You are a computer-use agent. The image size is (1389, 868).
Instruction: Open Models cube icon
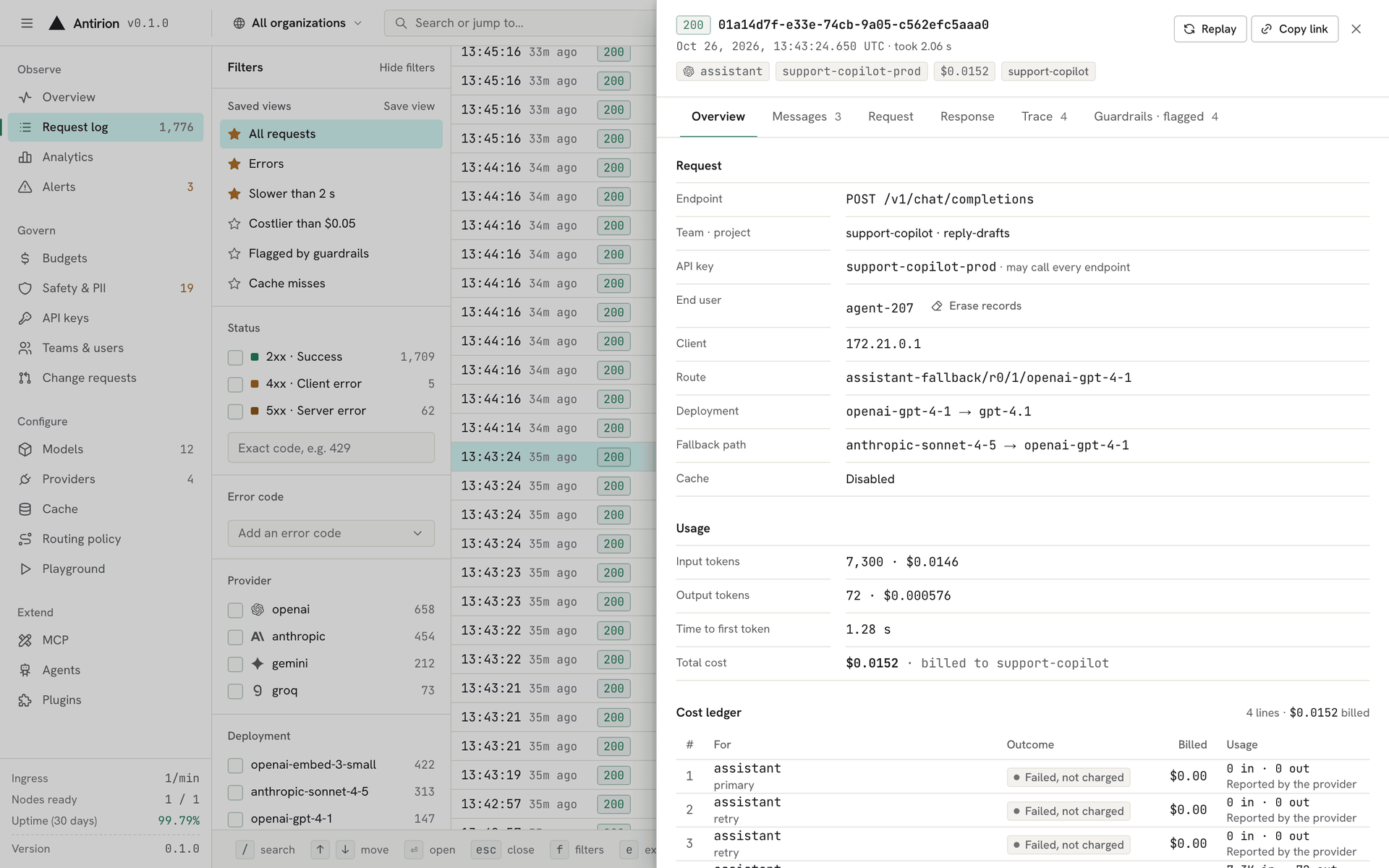pyautogui.click(x=25, y=449)
